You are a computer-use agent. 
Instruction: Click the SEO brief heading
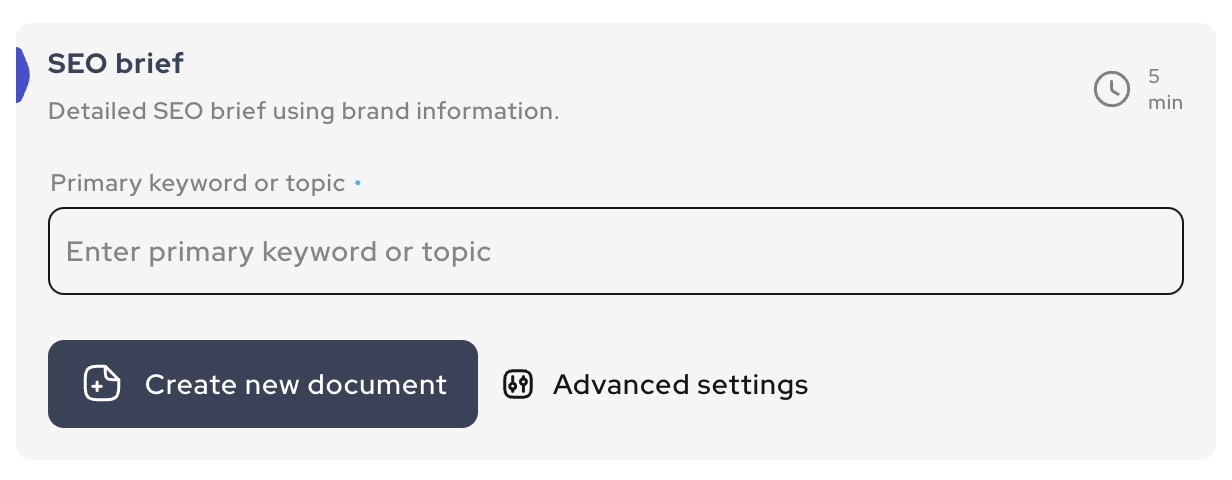116,64
